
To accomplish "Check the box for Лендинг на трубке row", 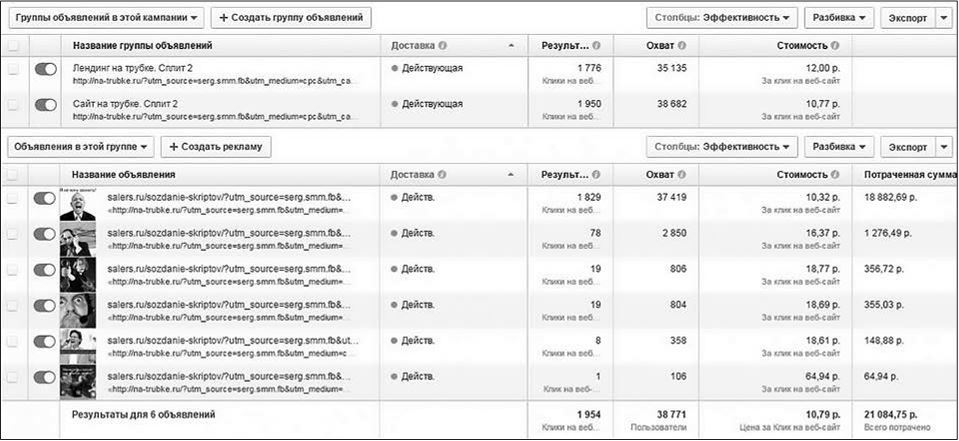I will click(13, 69).
